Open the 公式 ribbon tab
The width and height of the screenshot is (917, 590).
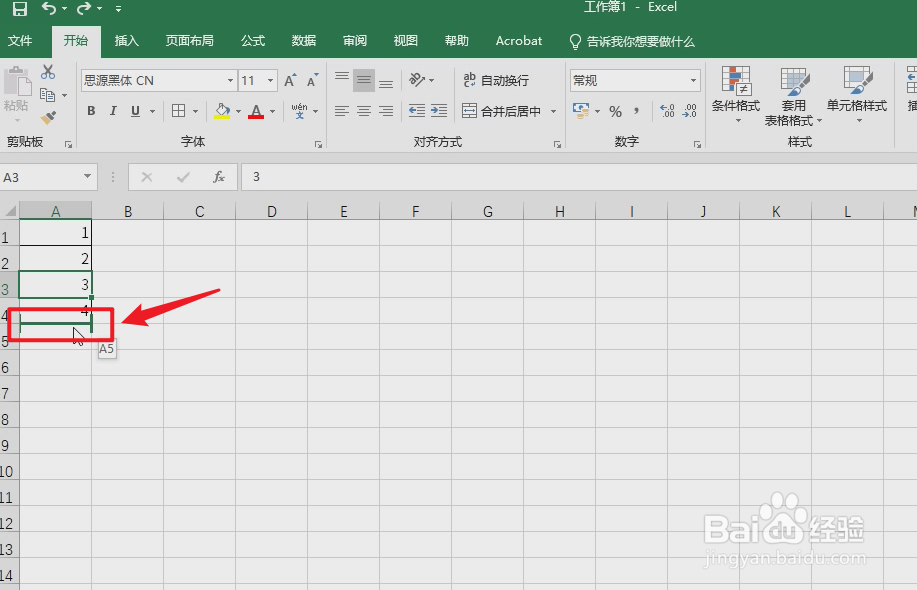click(x=253, y=41)
